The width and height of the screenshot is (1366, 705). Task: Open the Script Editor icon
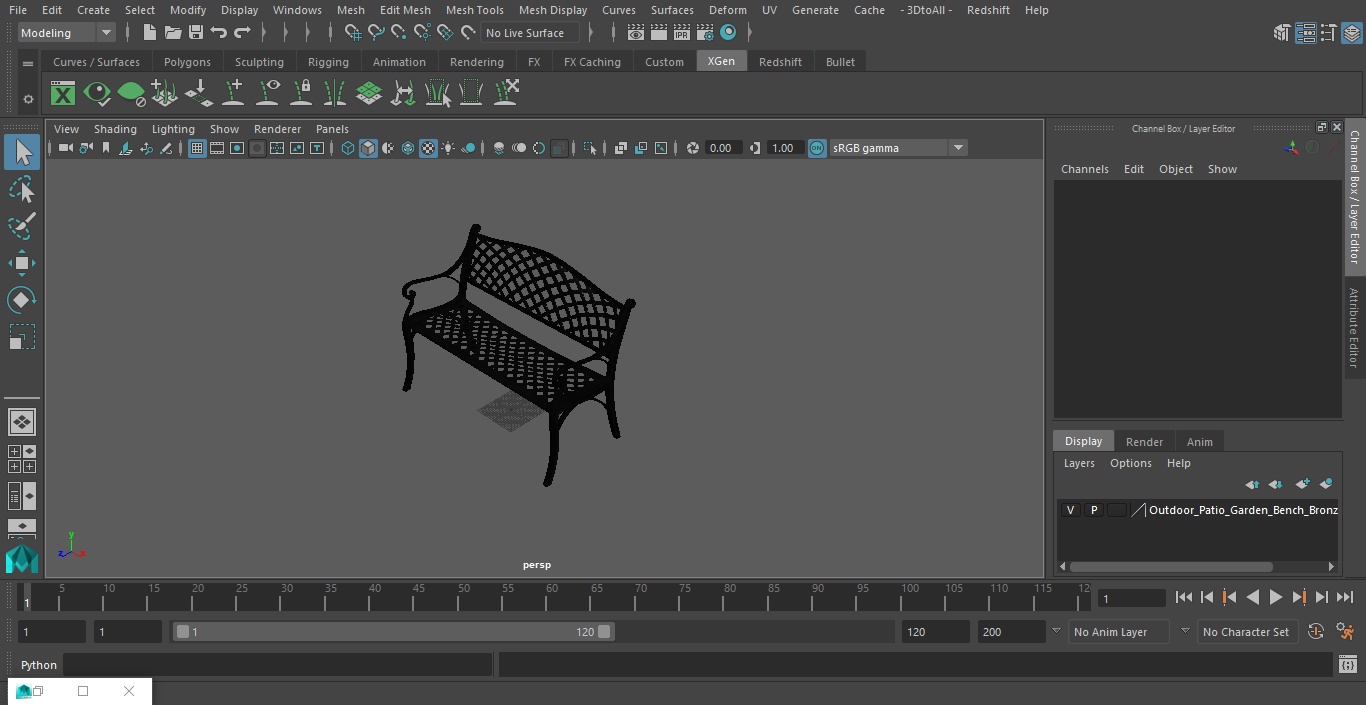[1348, 665]
